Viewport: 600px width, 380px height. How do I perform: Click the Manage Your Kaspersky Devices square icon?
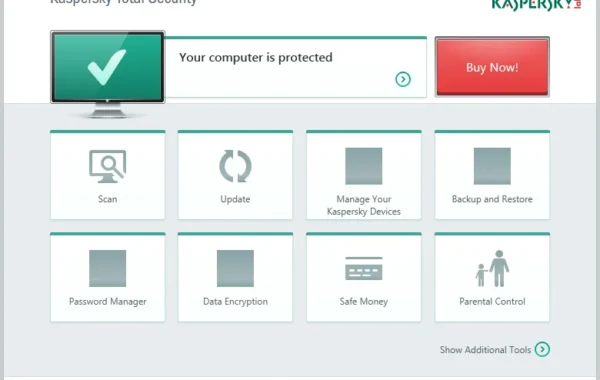[364, 166]
